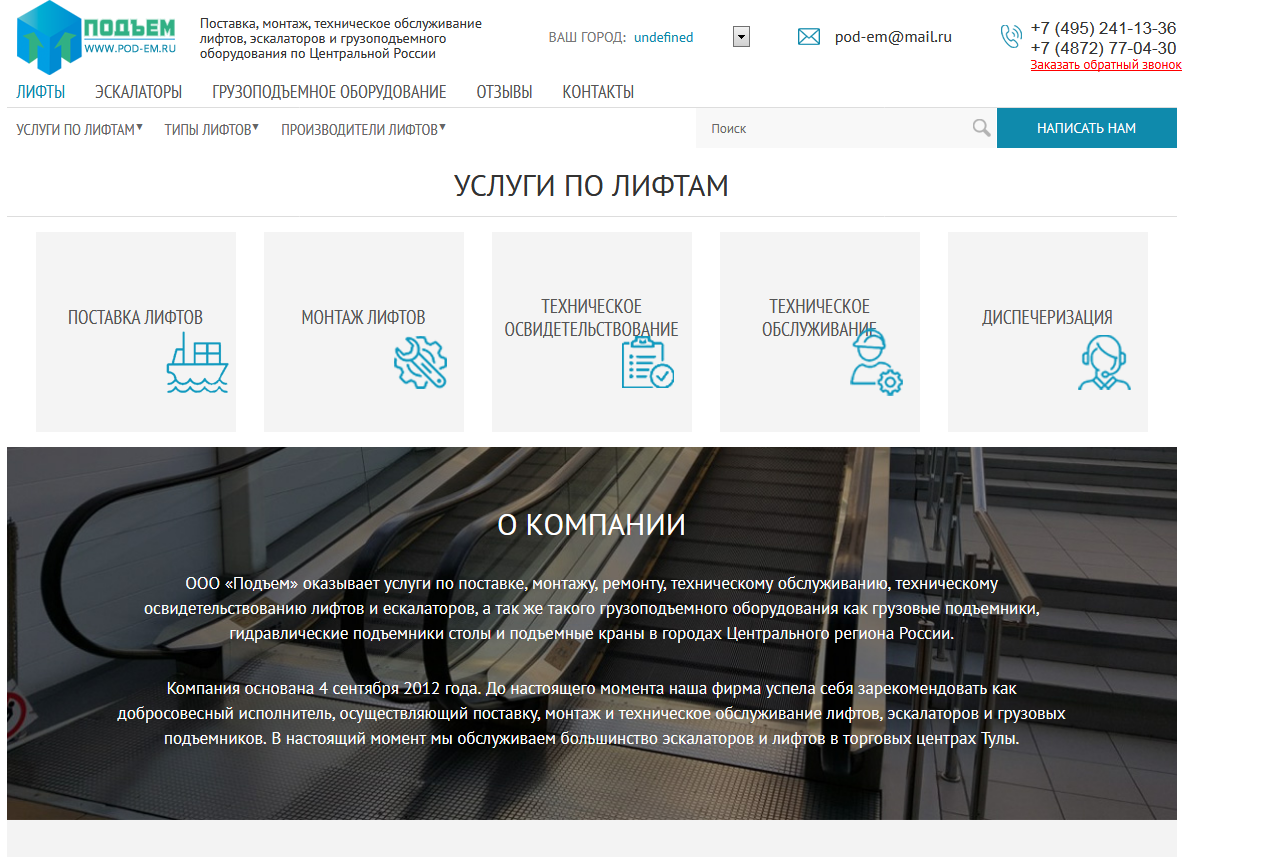Click the undefined city value

pos(663,37)
